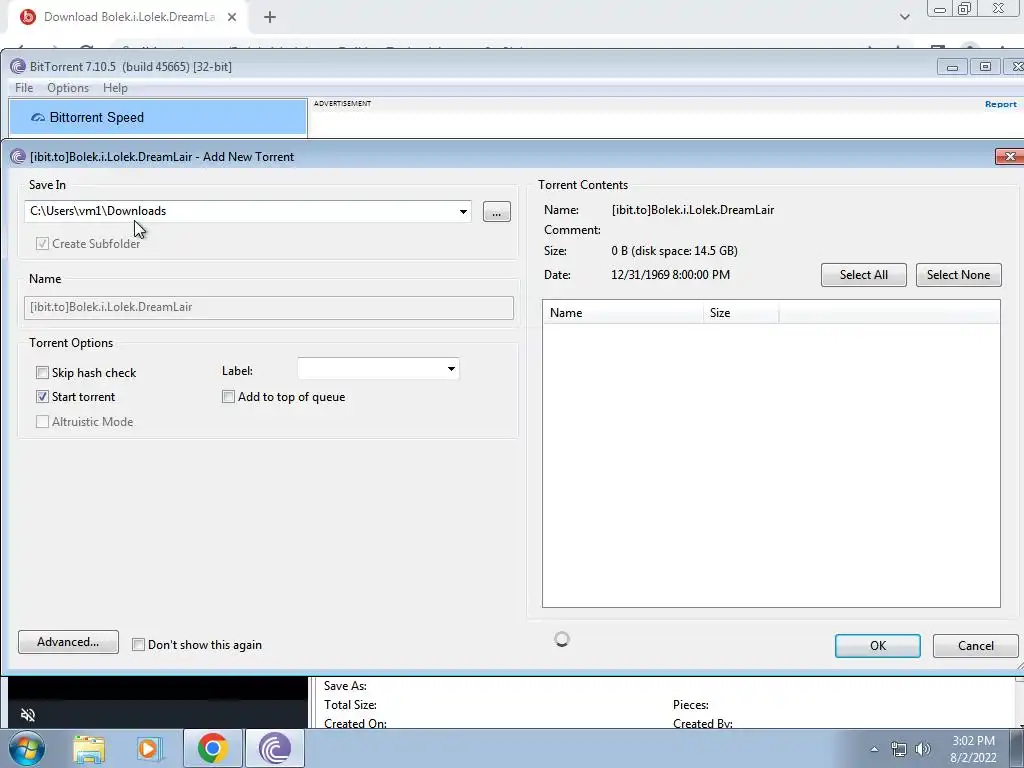
Task: Click the loading spinner beside OK
Action: point(562,639)
